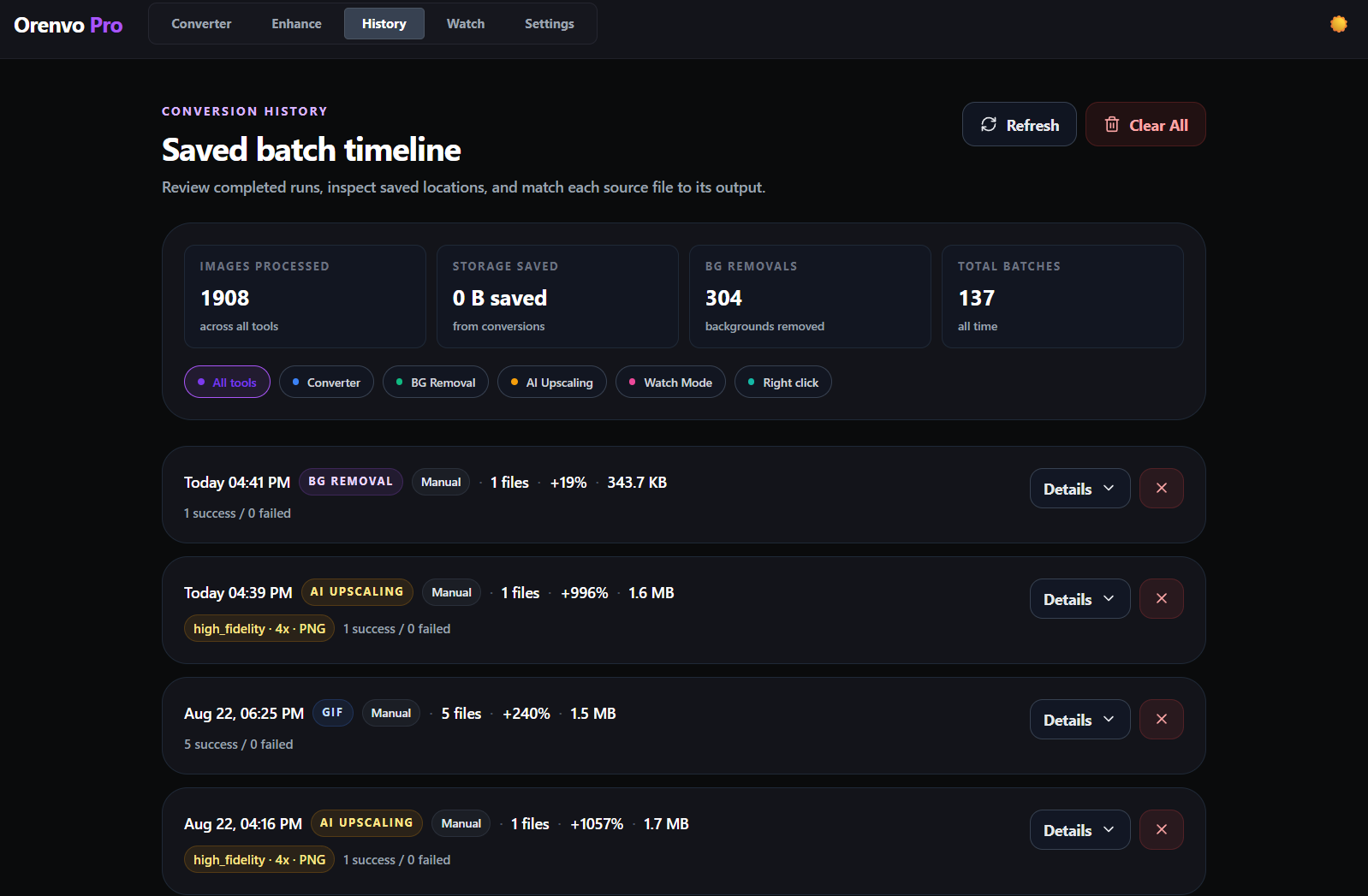Viewport: 1368px width, 896px height.
Task: Click the high_fidelity tag on 04:39 PM batch
Action: [259, 629]
